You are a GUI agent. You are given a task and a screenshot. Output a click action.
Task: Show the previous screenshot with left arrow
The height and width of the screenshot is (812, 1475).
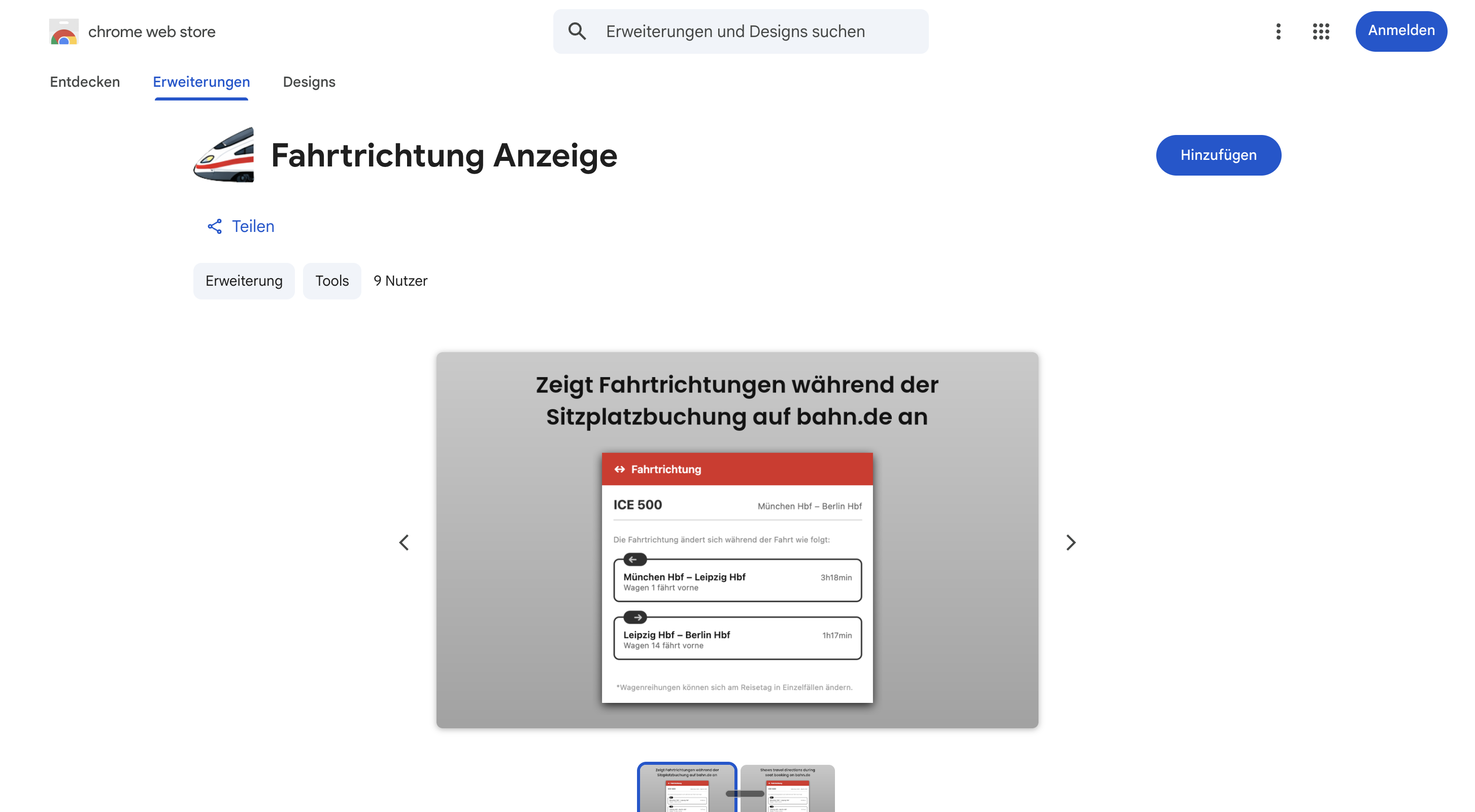404,542
